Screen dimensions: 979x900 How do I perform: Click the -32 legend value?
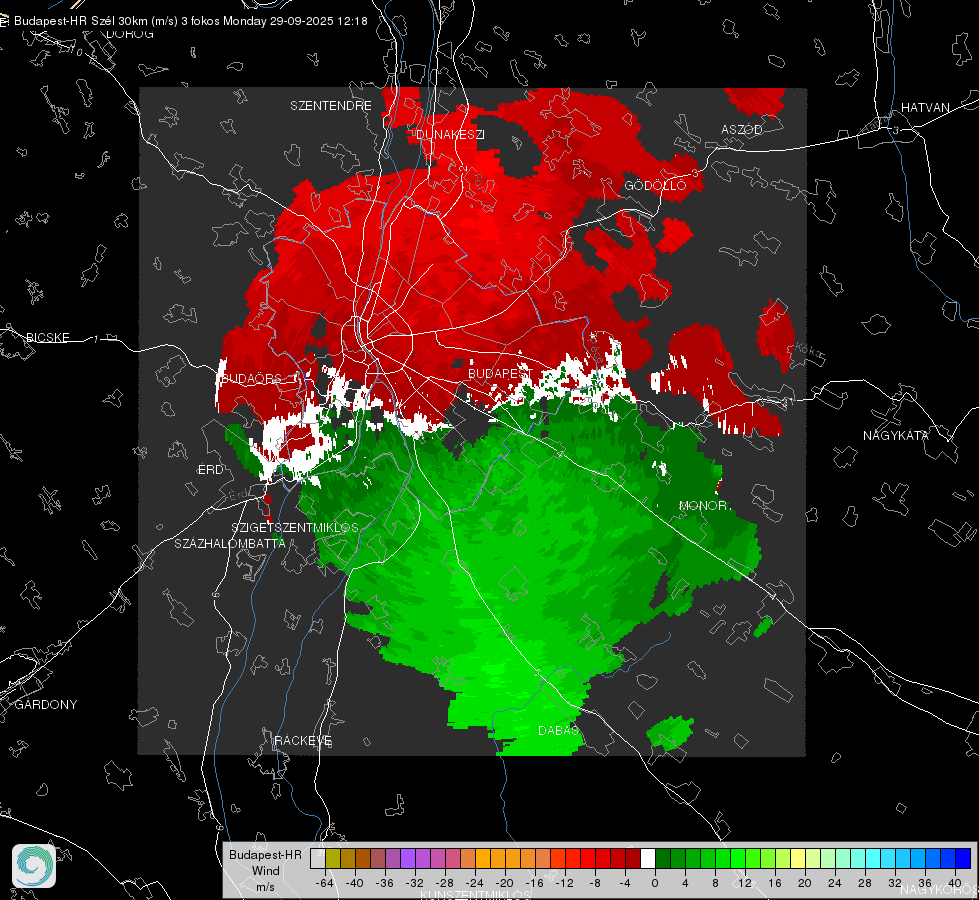415,883
